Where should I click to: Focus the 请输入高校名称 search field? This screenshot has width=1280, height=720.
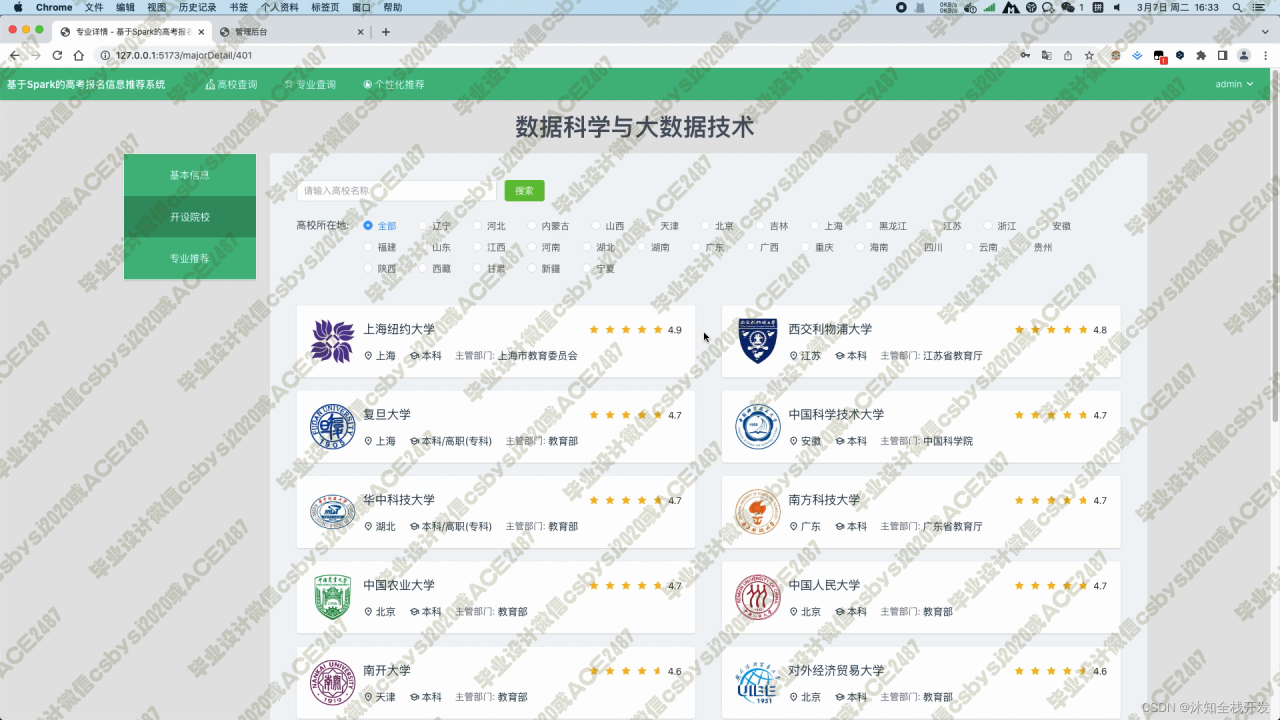pyautogui.click(x=396, y=190)
